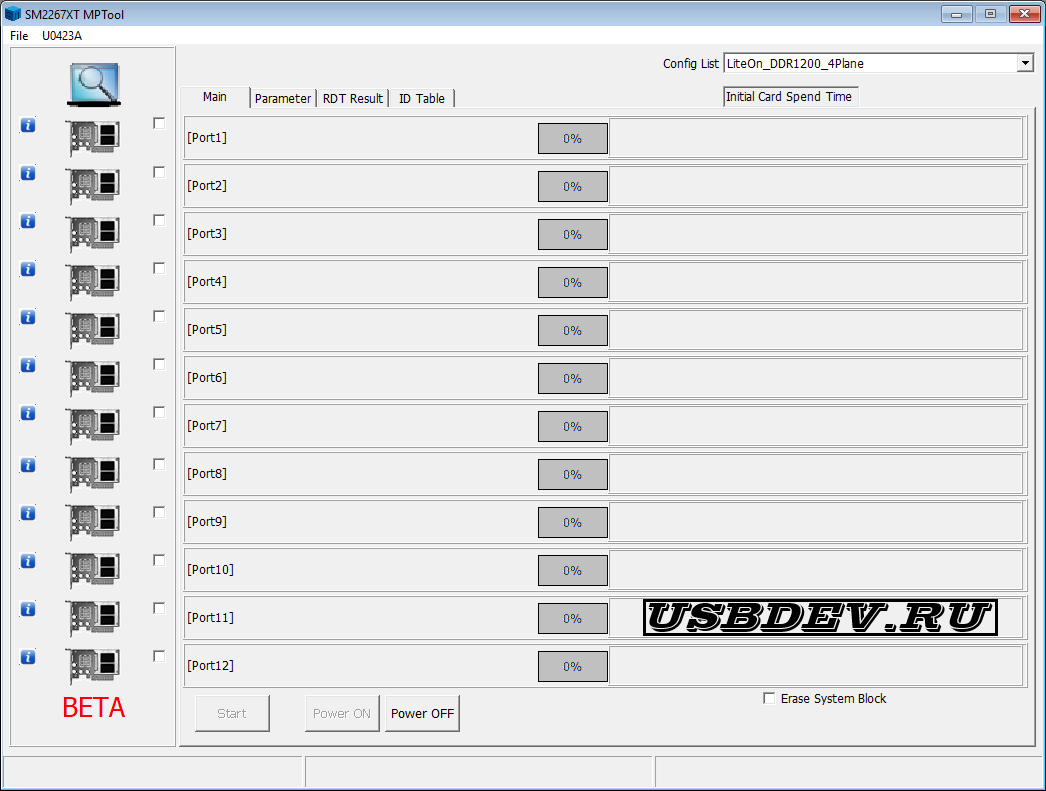The width and height of the screenshot is (1046, 791).
Task: Click the Port12 PCIe card icon
Action: 93,666
